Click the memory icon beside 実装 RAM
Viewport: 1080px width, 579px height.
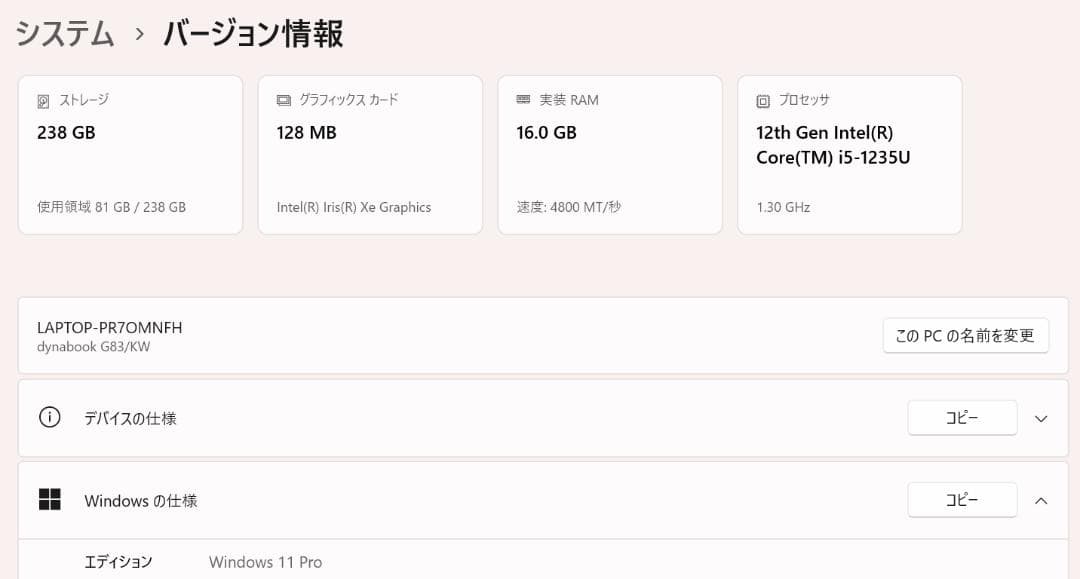[x=523, y=100]
